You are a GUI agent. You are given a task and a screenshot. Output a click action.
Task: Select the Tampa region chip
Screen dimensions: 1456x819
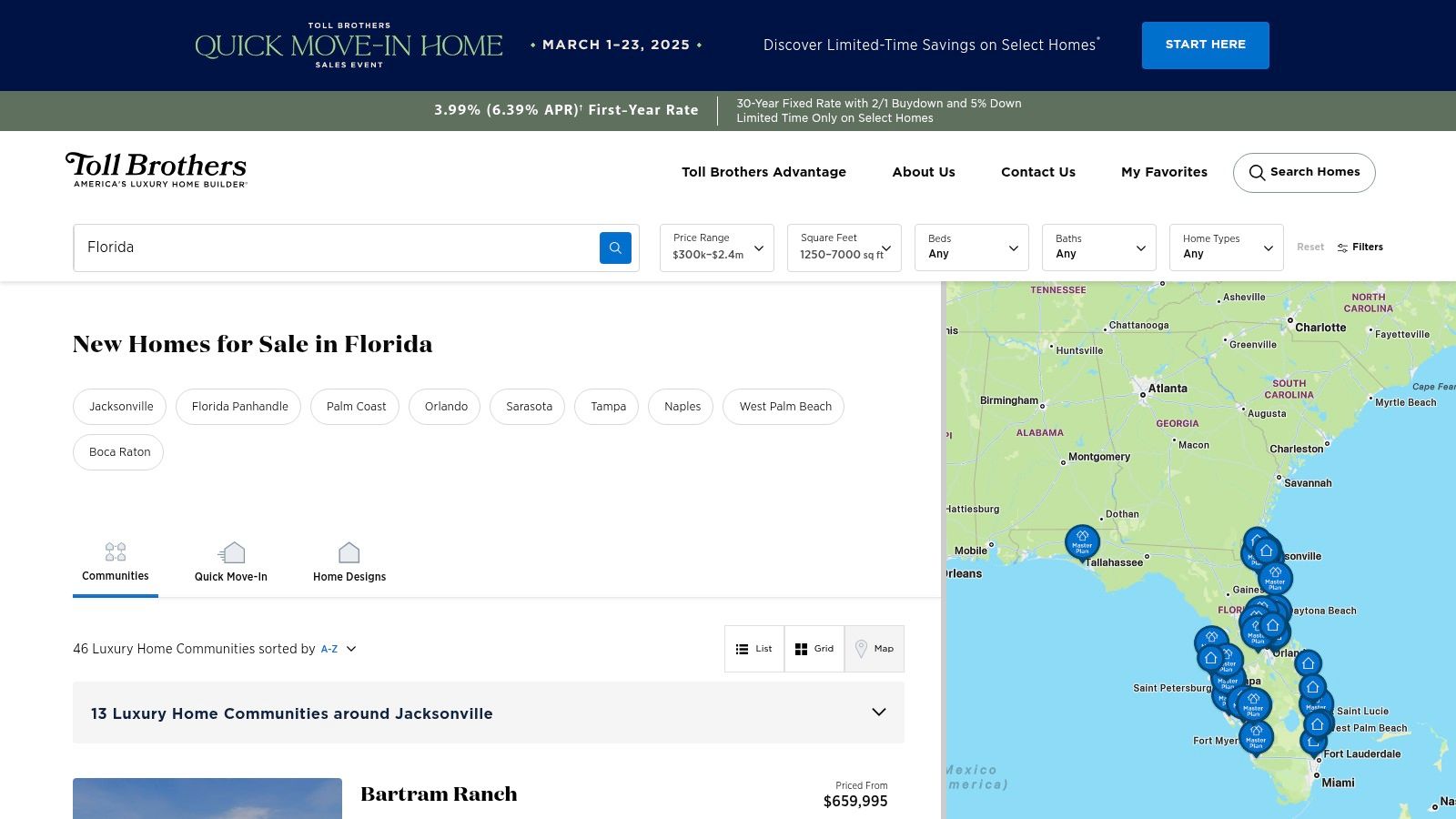click(608, 407)
